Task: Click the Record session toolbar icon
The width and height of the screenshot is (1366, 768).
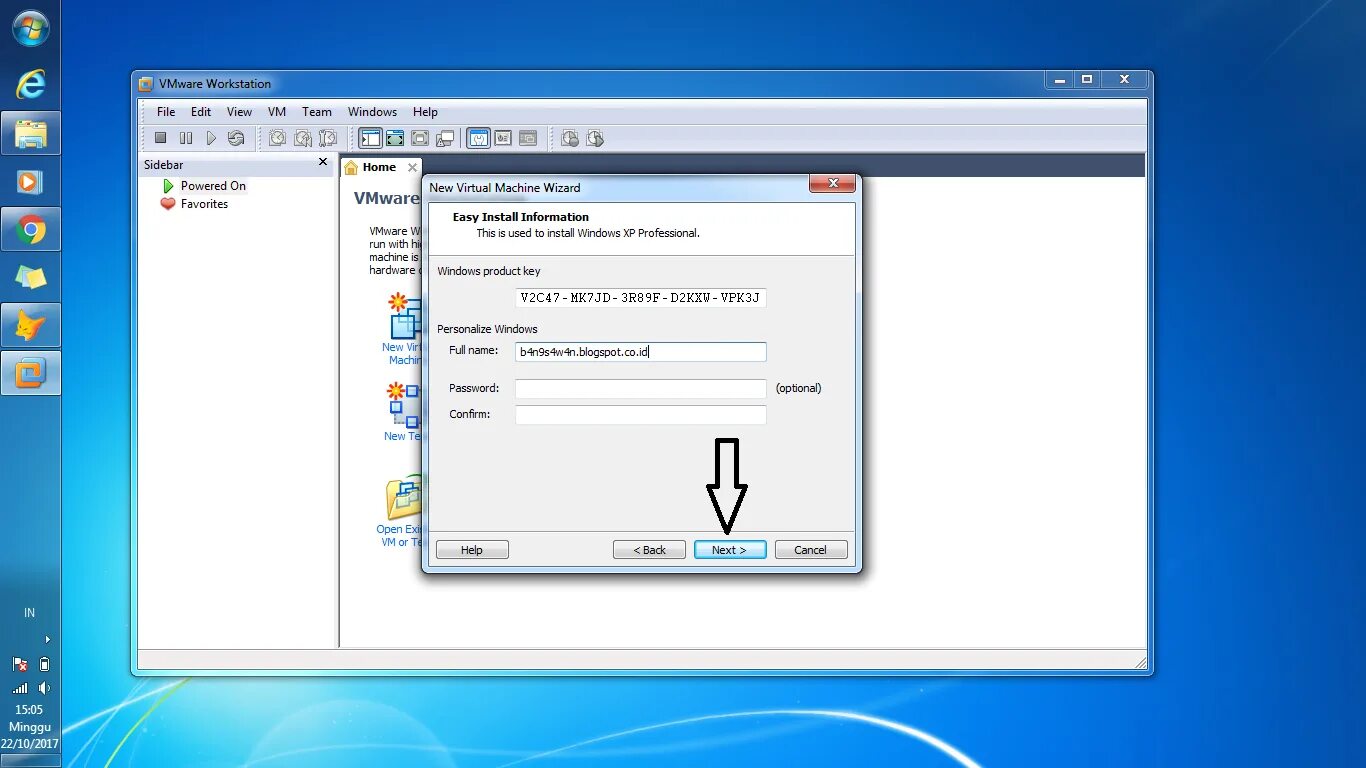Action: click(570, 138)
